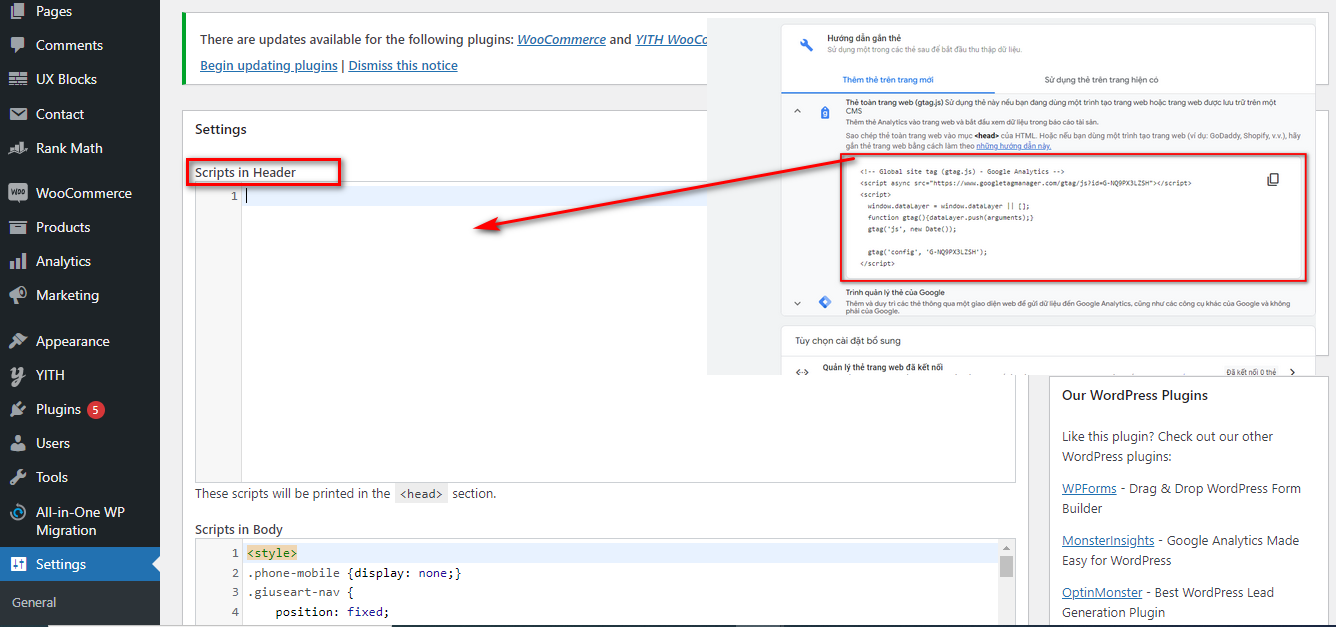This screenshot has height=627, width=1336.
Task: Open the Settings menu item
Action: [x=80, y=564]
